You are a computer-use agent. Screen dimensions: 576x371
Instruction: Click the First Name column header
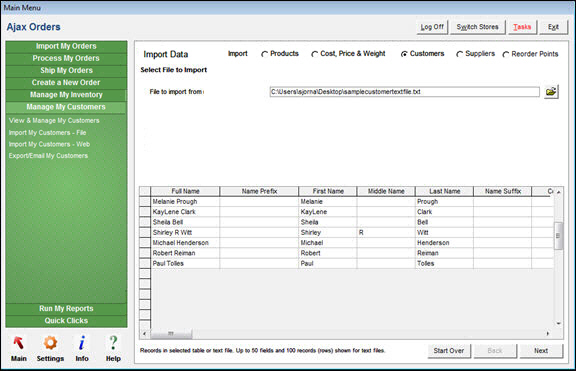(x=328, y=191)
